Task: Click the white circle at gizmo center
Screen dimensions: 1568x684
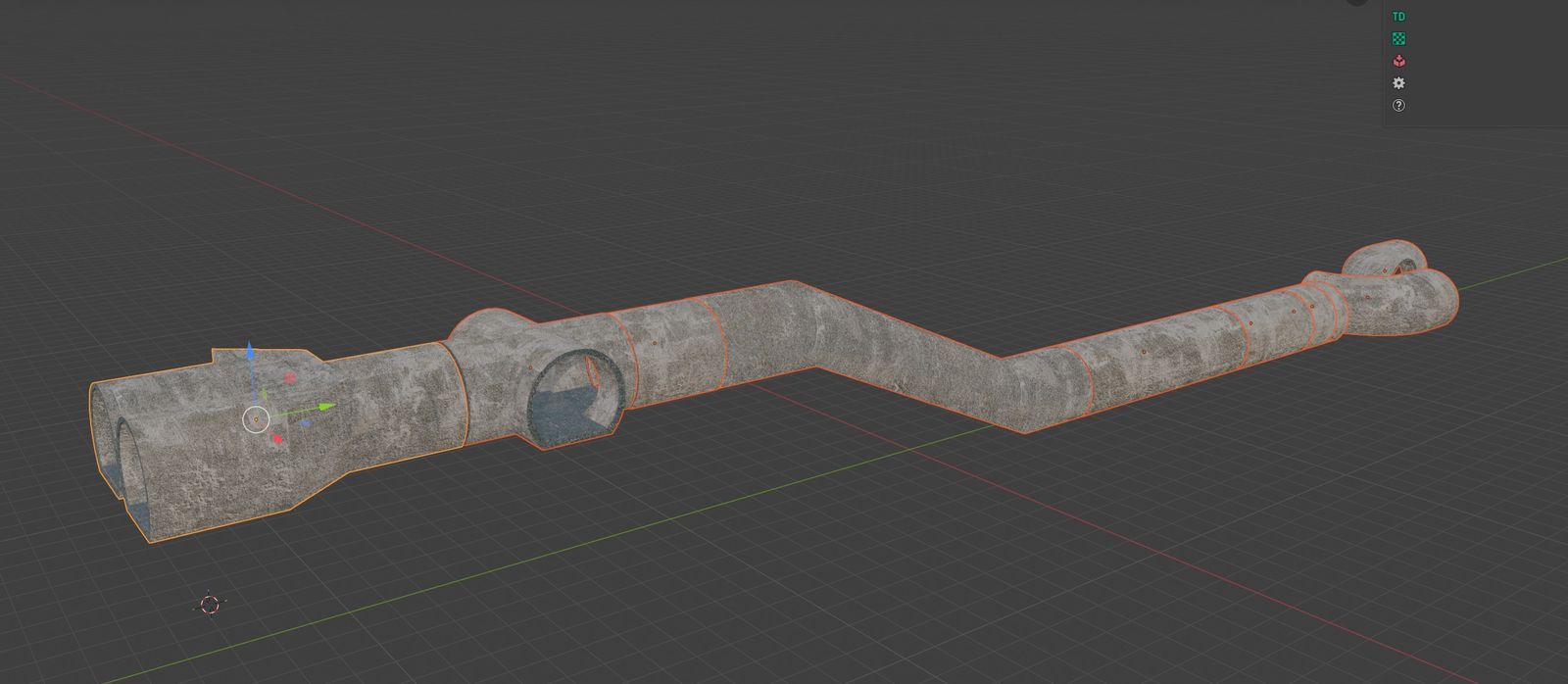Action: pyautogui.click(x=256, y=419)
